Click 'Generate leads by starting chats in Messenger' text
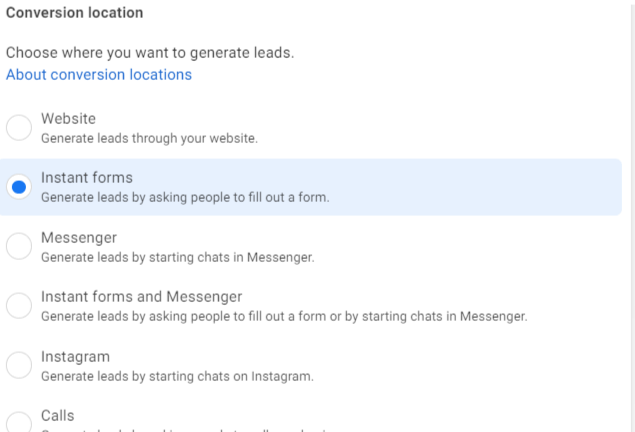Image resolution: width=635 pixels, height=432 pixels. (177, 257)
